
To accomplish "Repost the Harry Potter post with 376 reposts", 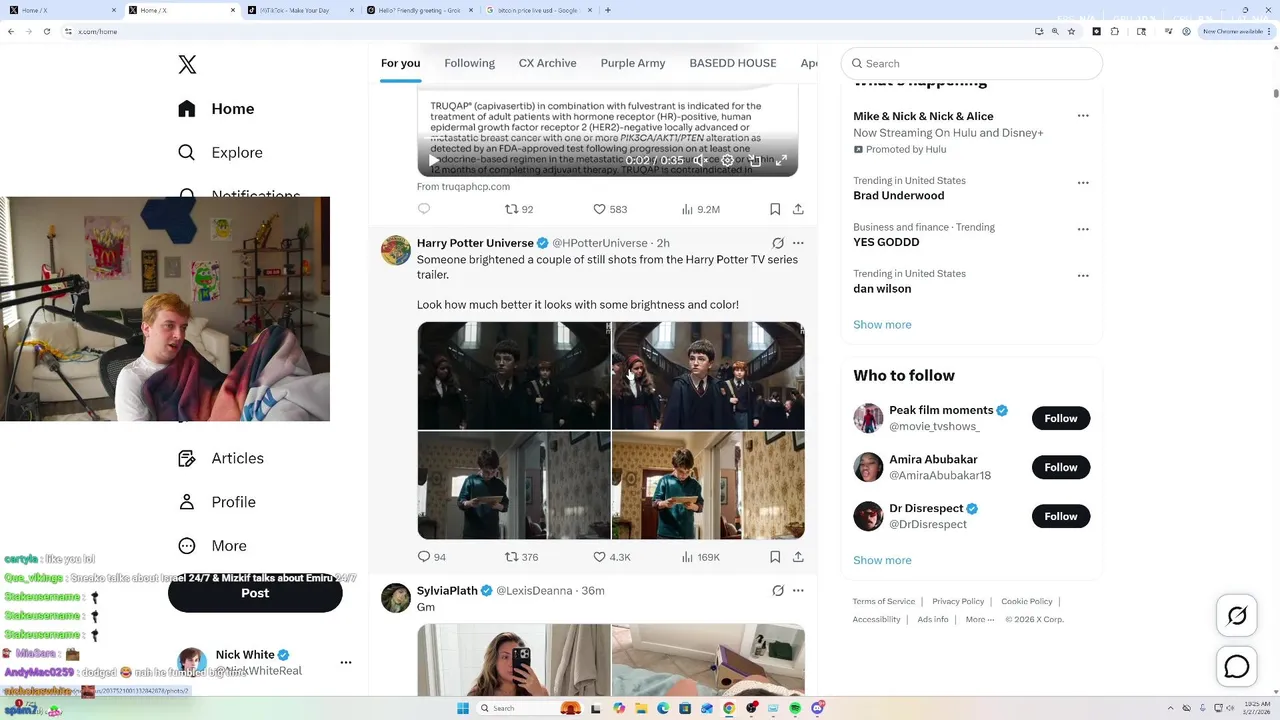I will click(x=521, y=557).
